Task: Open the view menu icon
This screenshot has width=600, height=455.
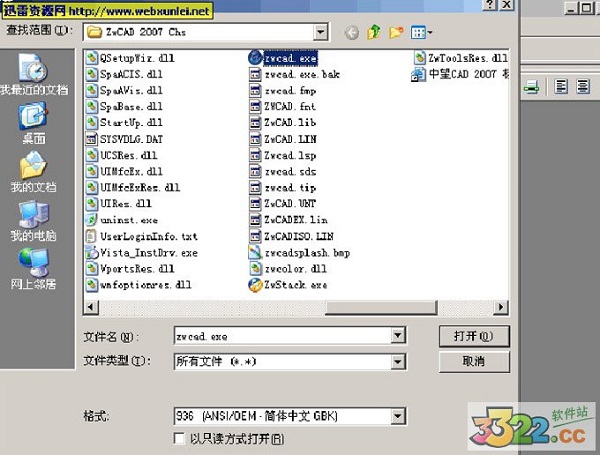Action: 421,33
